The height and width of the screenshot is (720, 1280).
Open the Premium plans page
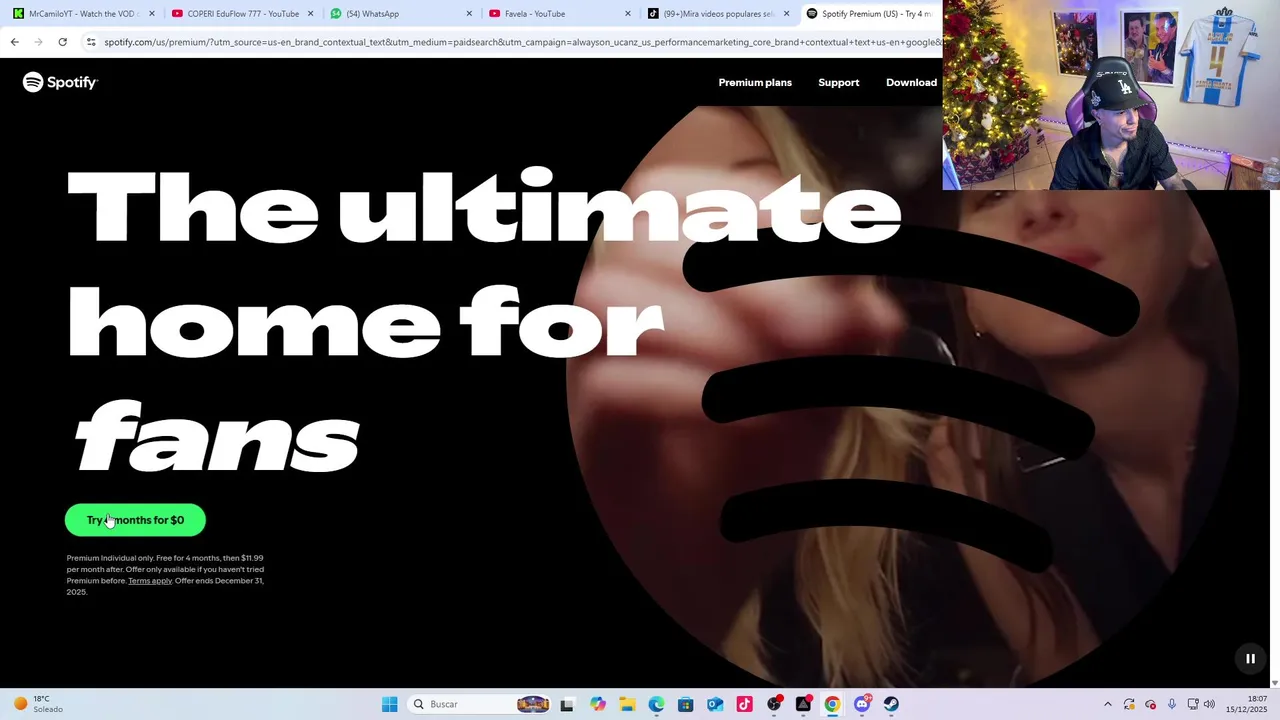pyautogui.click(x=755, y=82)
